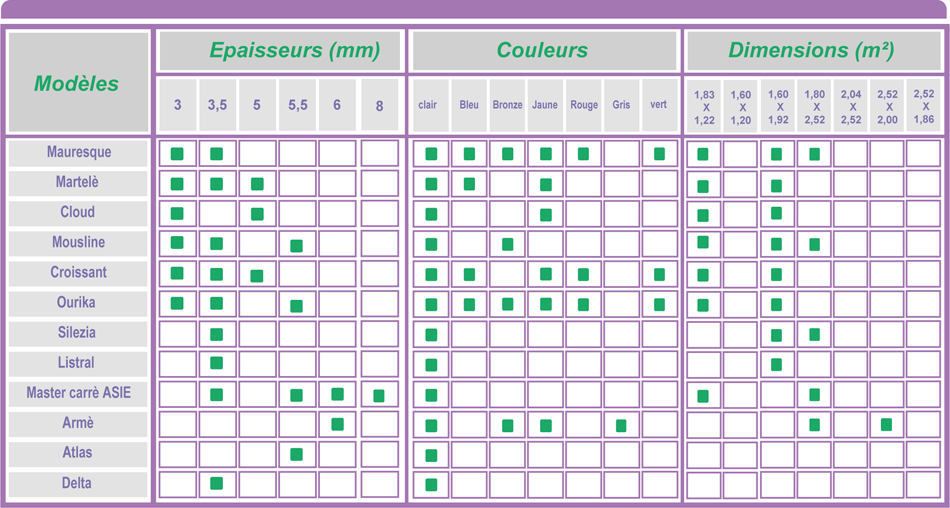This screenshot has height=508, width=950.
Task: Toggle Croissant vert color checkbox
Action: point(659,274)
